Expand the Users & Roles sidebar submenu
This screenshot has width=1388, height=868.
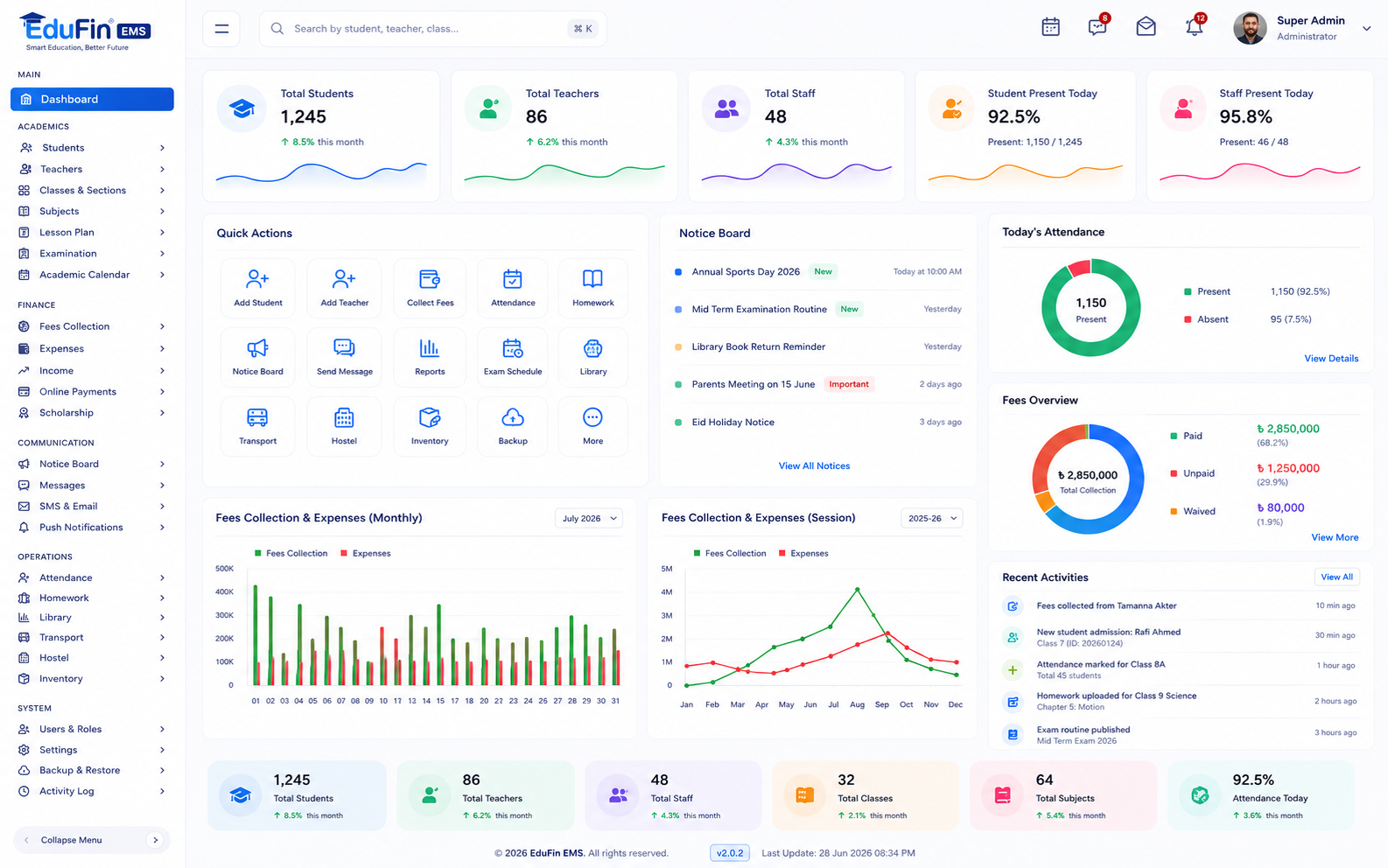tap(163, 729)
